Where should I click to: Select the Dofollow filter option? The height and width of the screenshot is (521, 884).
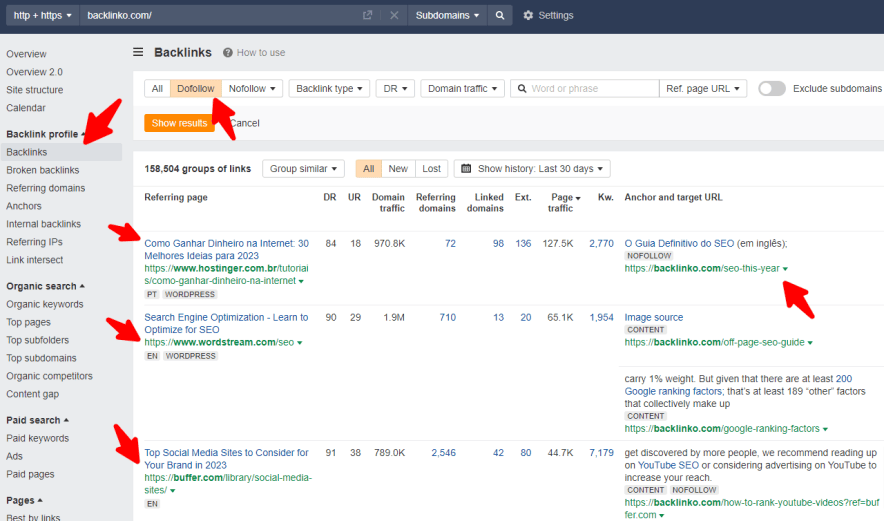pyautogui.click(x=196, y=89)
